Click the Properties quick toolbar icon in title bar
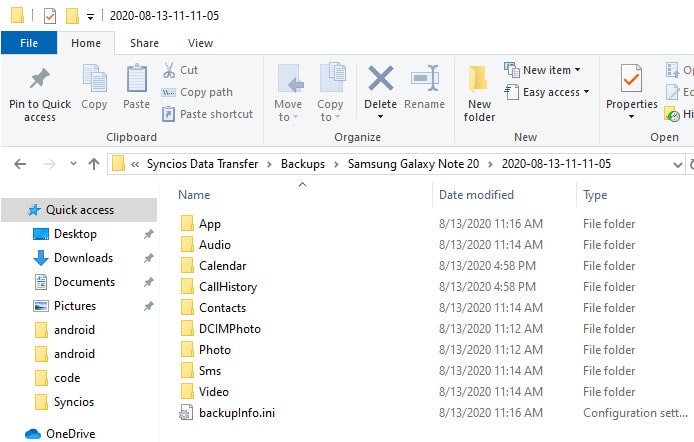 click(50, 16)
